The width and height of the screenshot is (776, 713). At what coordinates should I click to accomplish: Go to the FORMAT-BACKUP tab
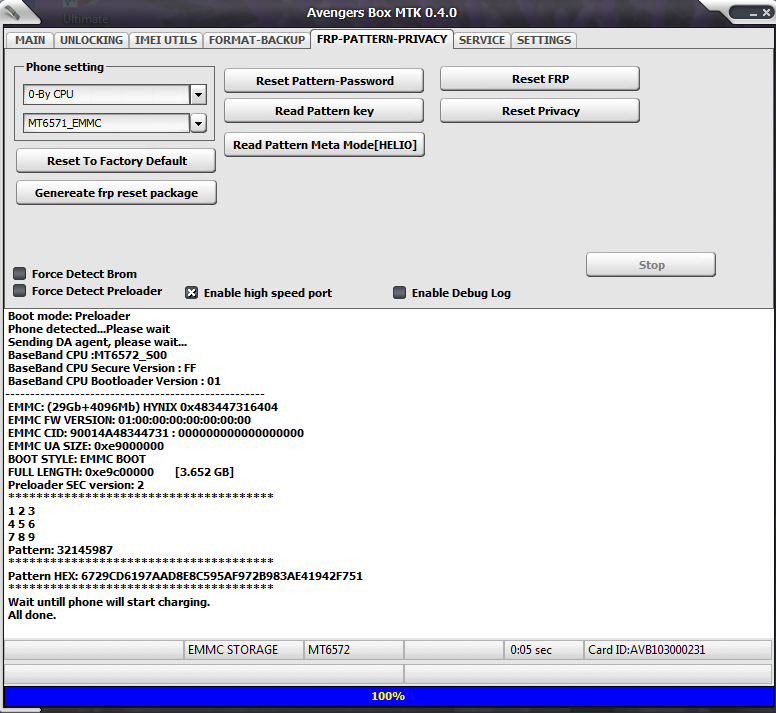click(257, 40)
